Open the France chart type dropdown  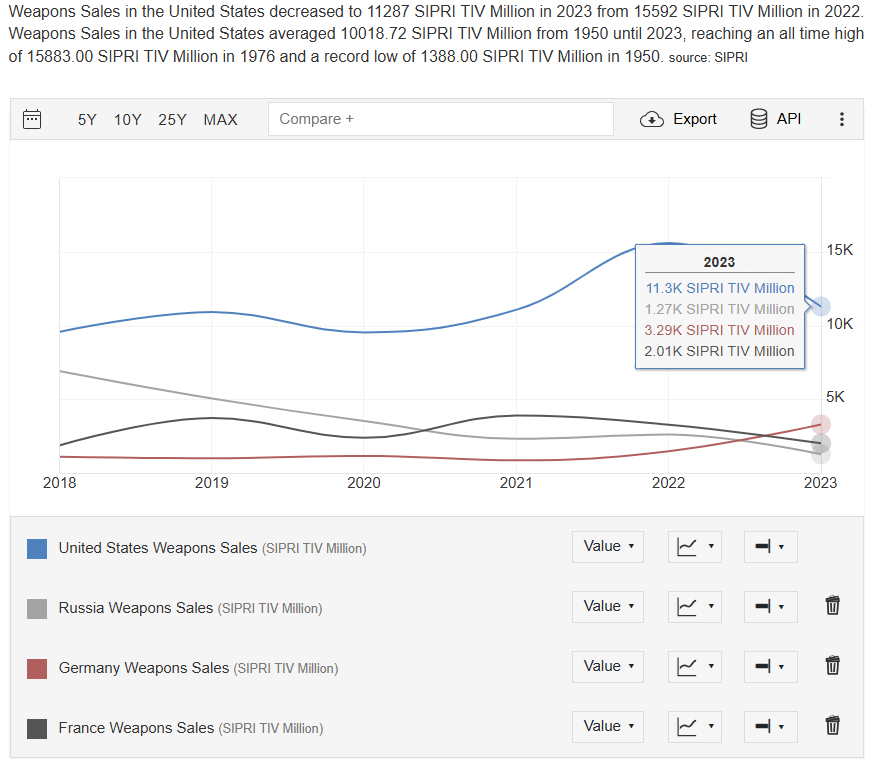(695, 727)
